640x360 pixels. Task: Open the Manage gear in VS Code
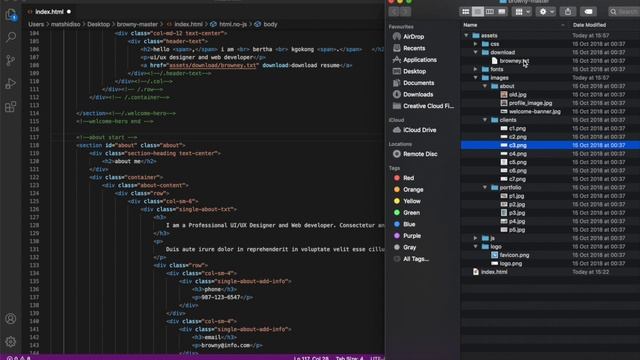click(x=11, y=342)
